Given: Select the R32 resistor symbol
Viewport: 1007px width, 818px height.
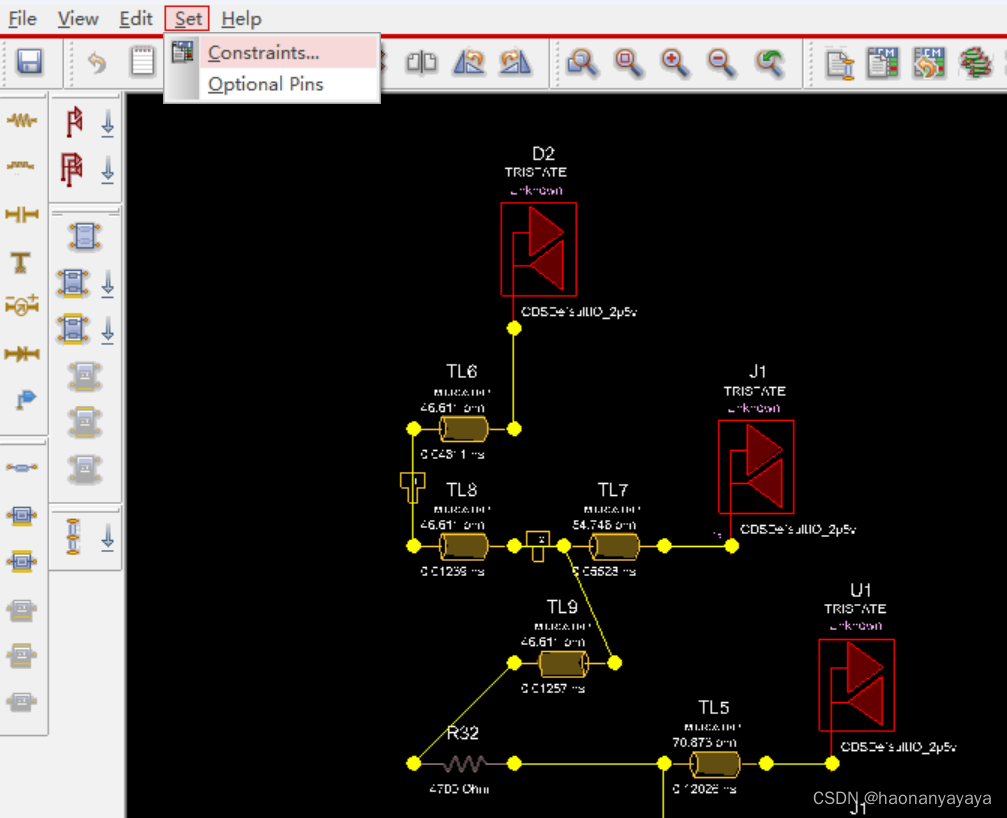Looking at the screenshot, I should pos(464,764).
